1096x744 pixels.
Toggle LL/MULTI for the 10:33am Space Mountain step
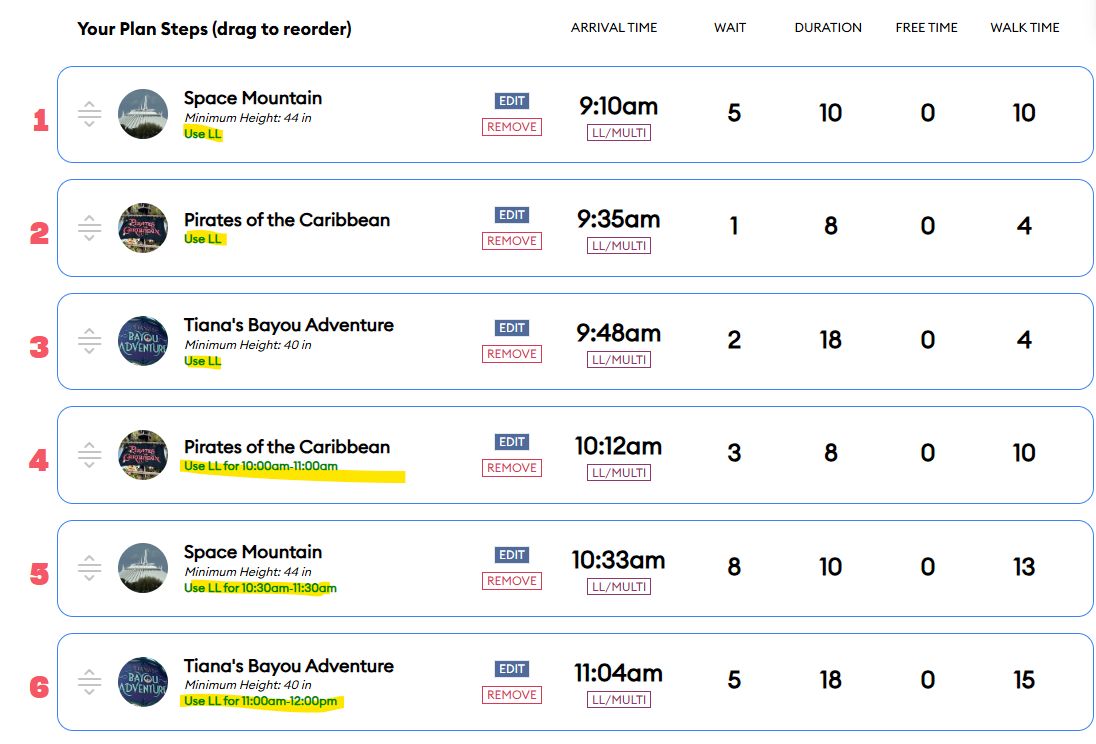618,587
